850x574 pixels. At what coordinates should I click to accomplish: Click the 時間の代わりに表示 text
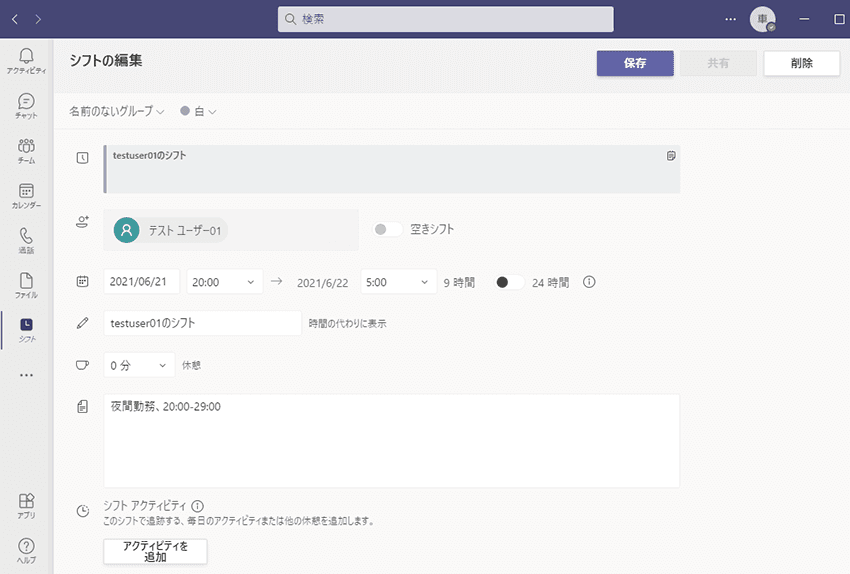347,324
